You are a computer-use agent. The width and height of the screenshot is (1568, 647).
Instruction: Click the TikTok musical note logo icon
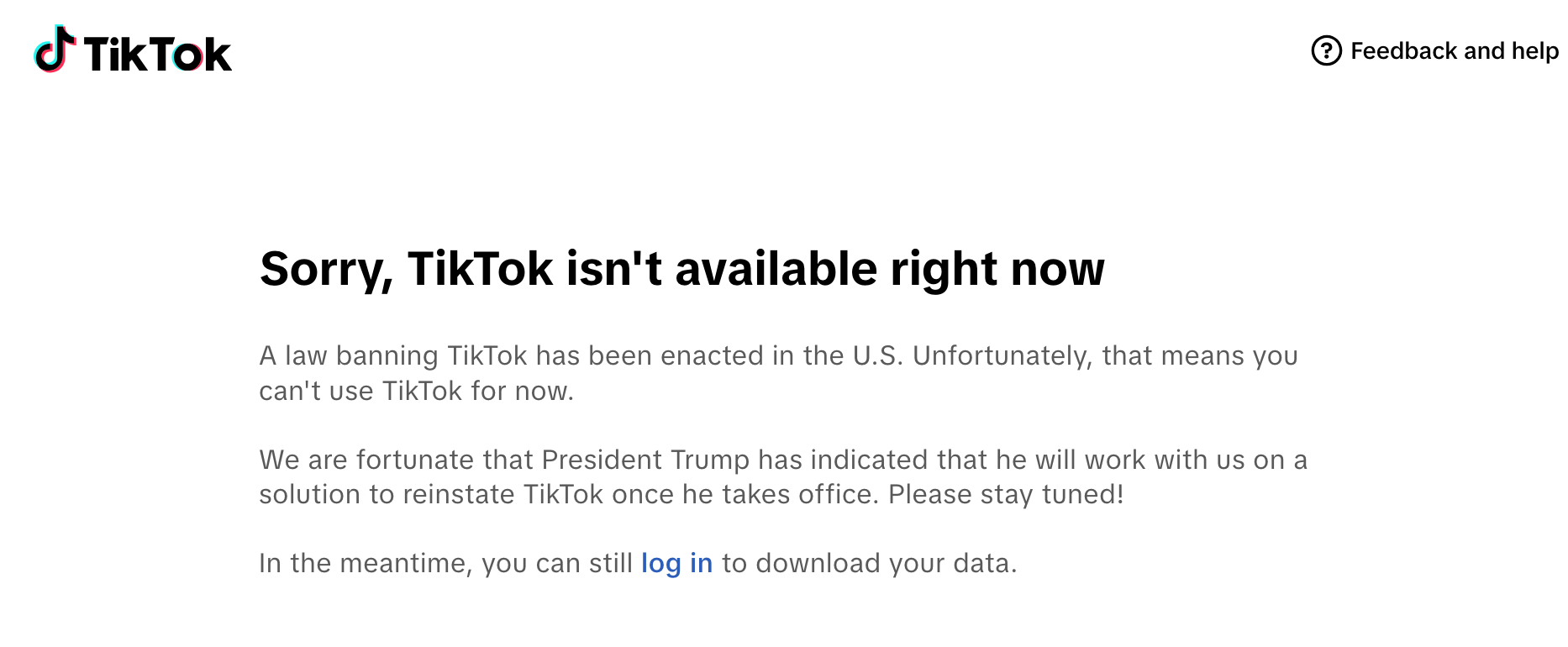[55, 49]
